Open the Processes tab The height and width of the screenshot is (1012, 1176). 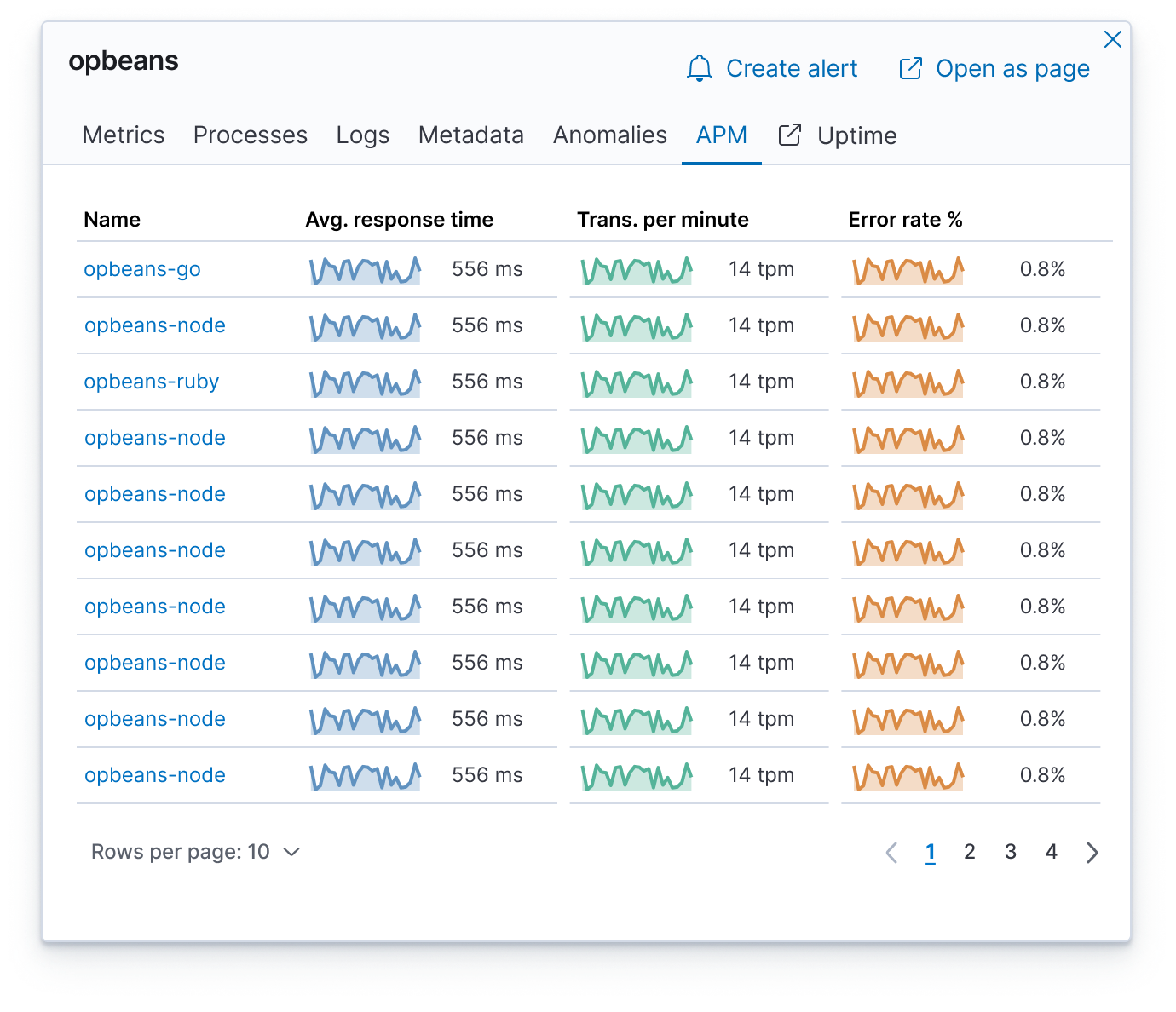click(x=250, y=135)
